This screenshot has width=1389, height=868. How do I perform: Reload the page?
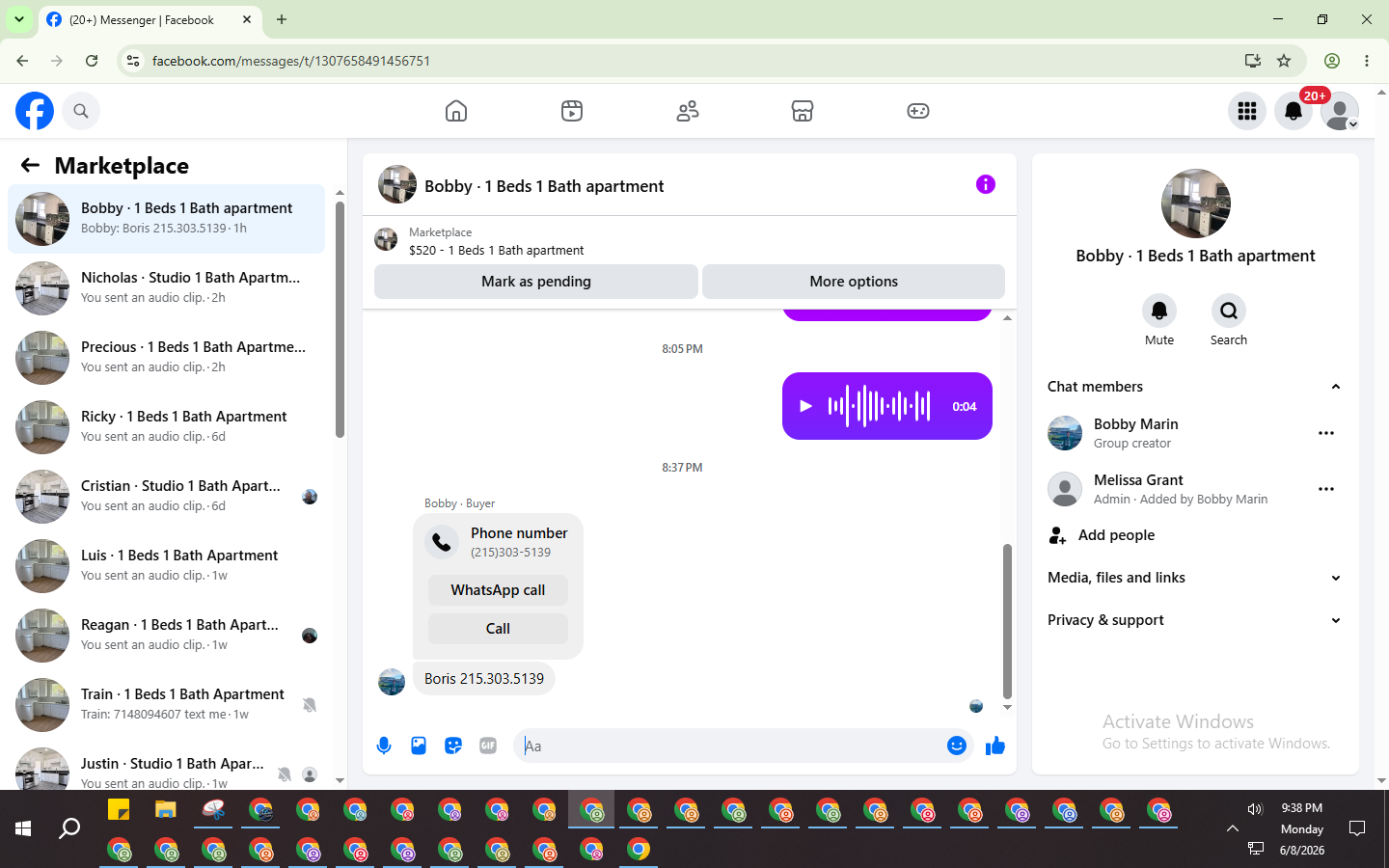[92, 61]
